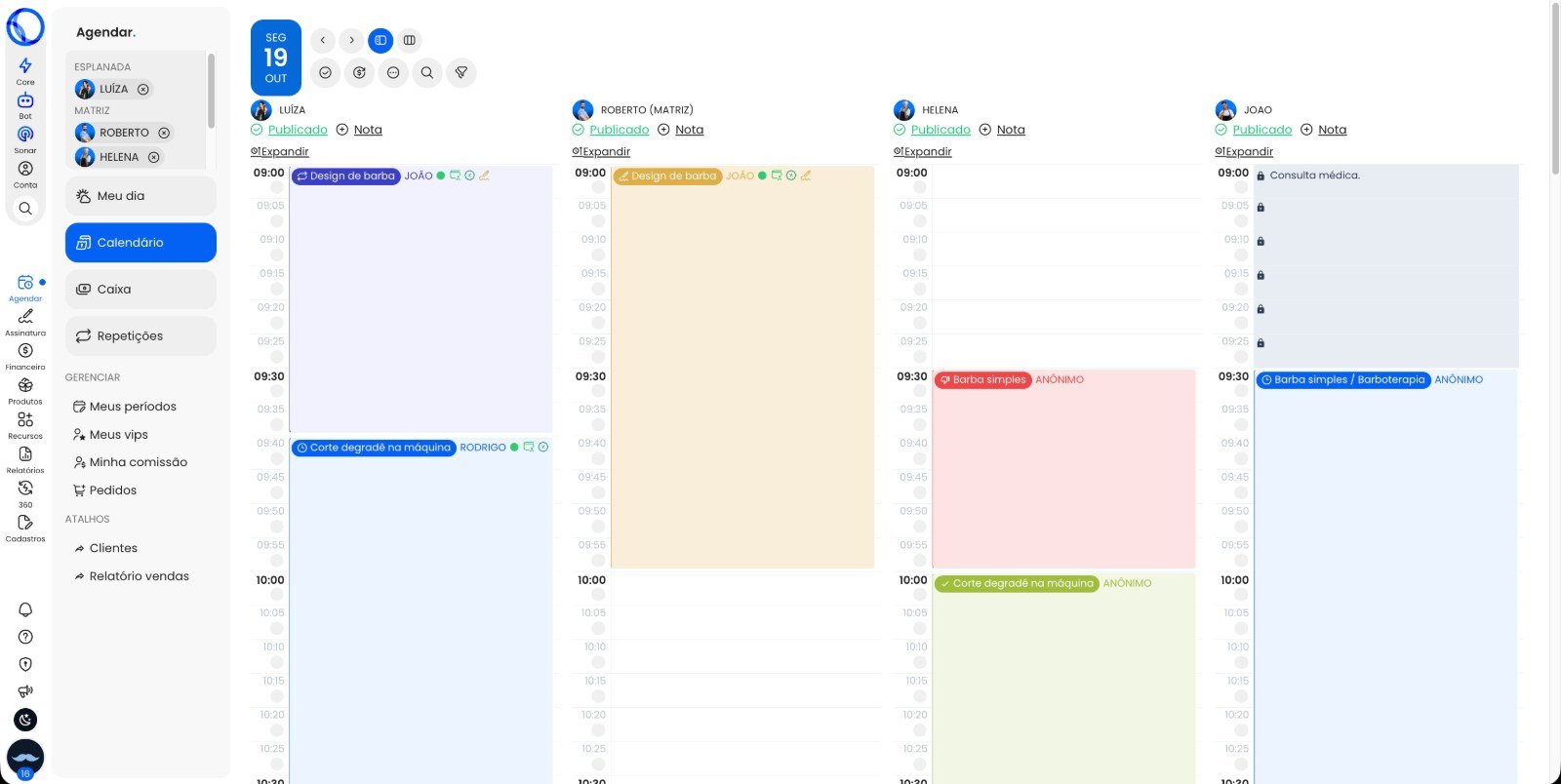
Task: Click the Publicado link under LUÍZA
Action: pos(298,130)
